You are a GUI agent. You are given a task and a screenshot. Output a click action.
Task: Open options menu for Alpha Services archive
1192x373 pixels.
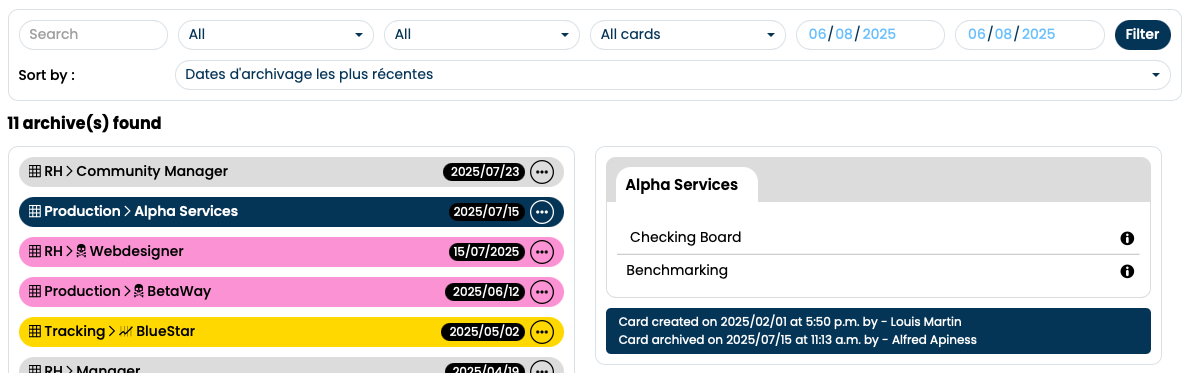coord(542,212)
